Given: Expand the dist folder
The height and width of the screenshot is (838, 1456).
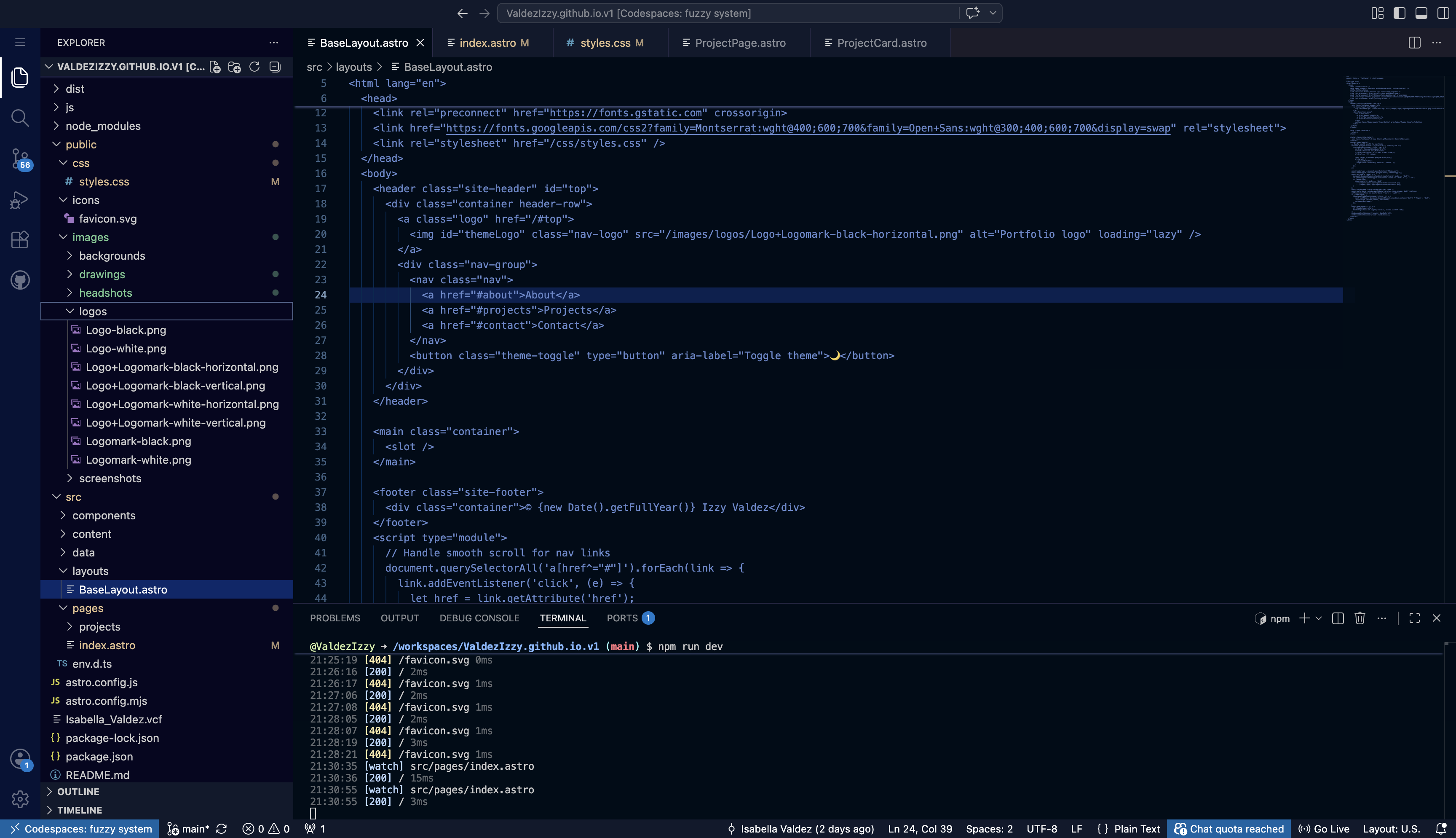Looking at the screenshot, I should click(167, 89).
